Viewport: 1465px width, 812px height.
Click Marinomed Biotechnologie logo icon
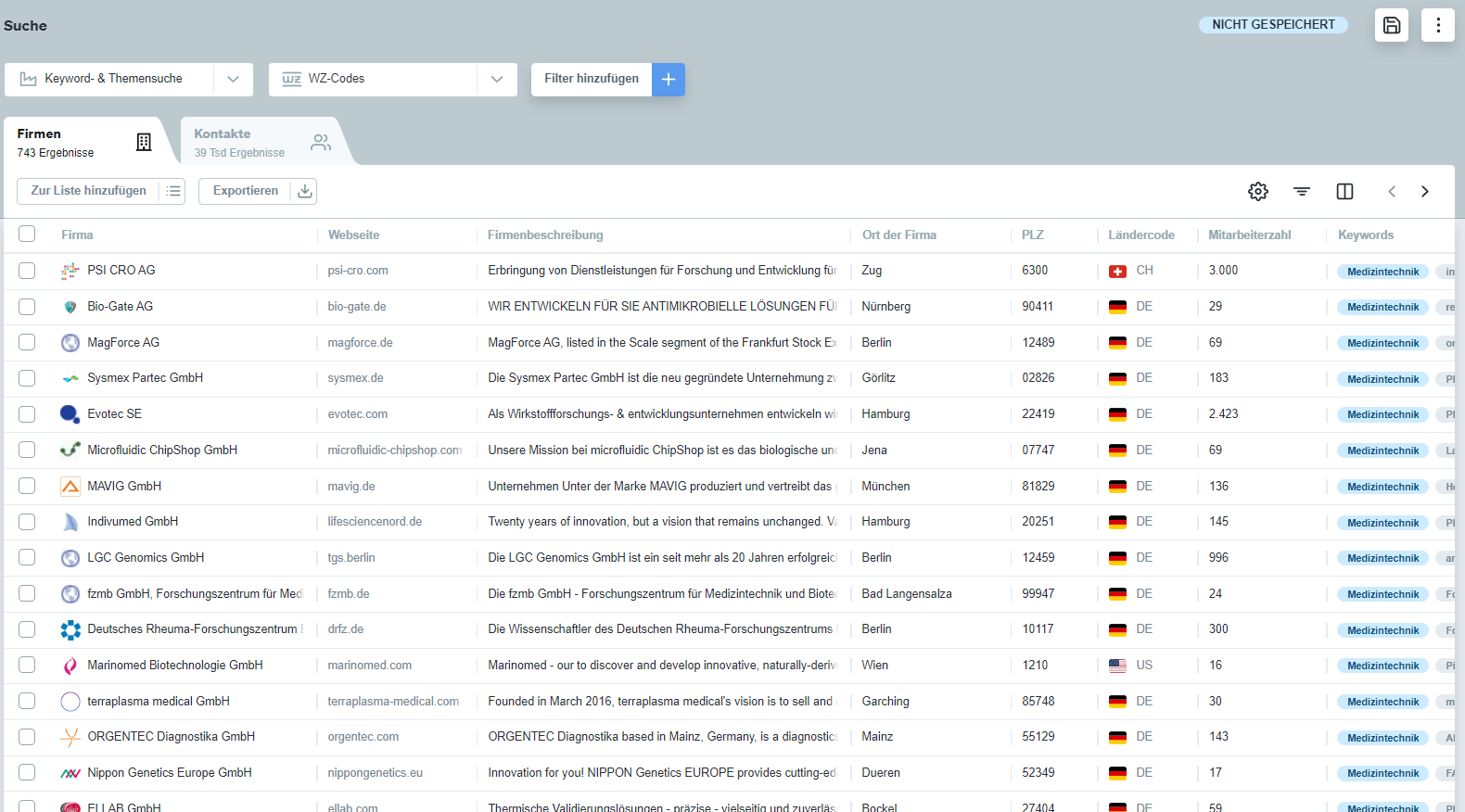(70, 666)
